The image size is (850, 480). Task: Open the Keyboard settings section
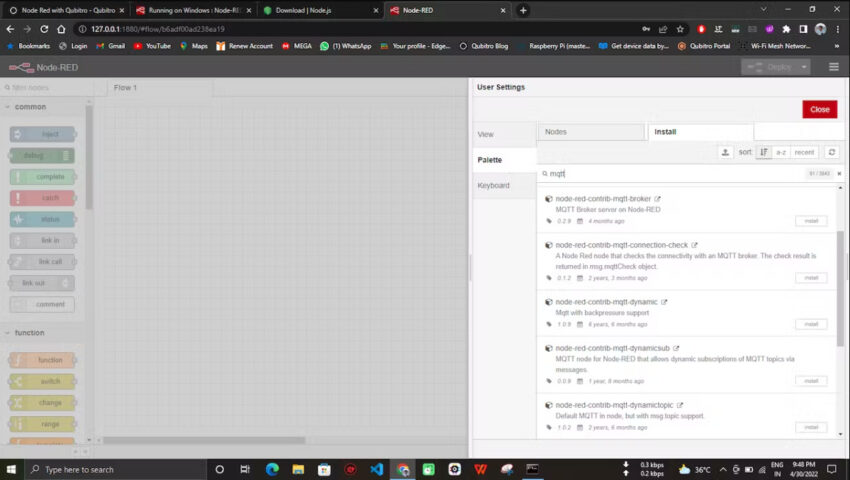[493, 185]
